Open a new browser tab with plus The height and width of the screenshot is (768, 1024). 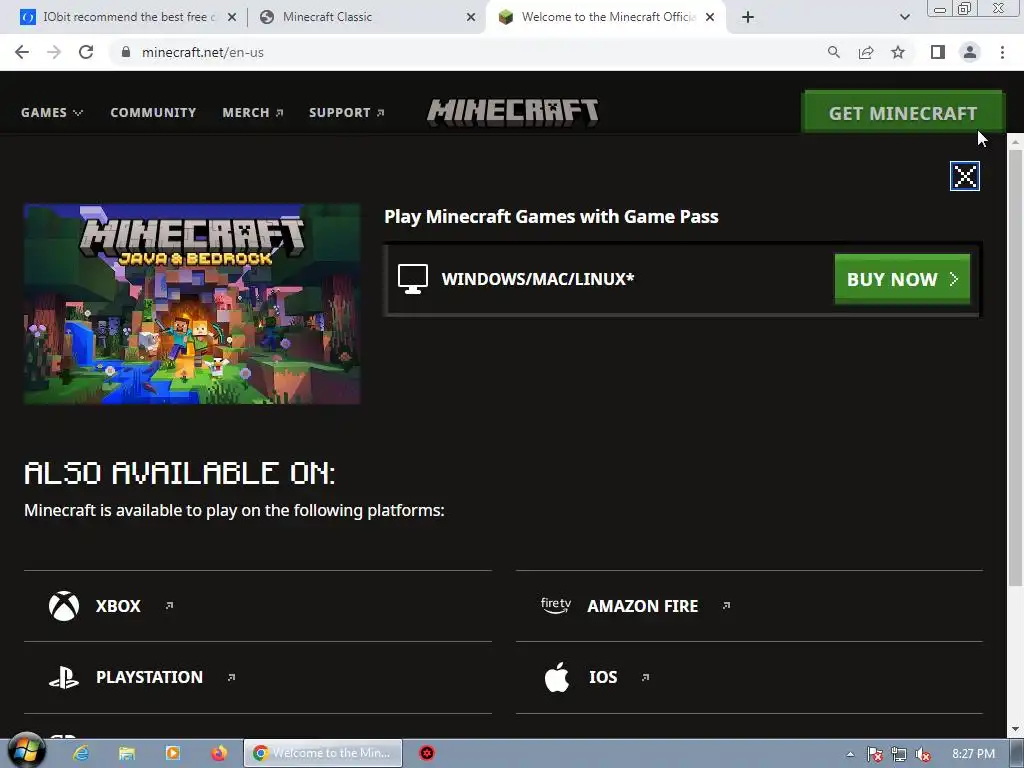[748, 17]
